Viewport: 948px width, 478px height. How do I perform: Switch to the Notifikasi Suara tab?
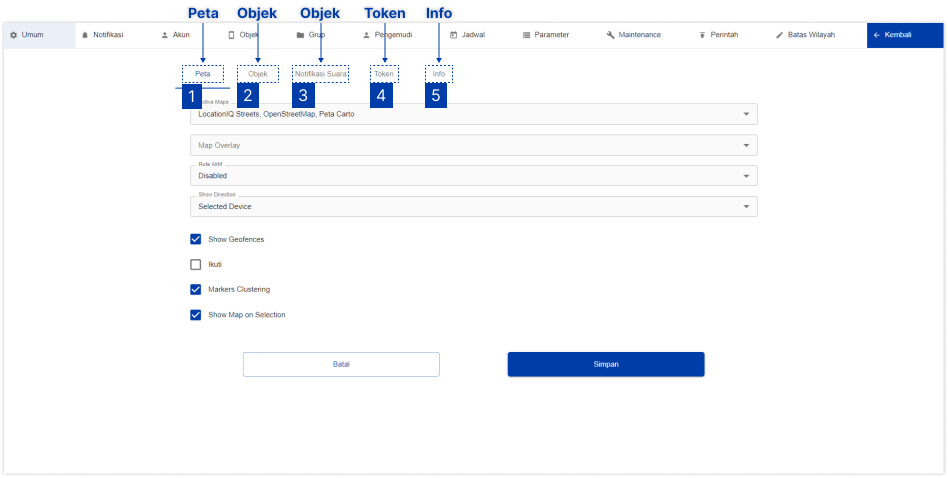click(x=321, y=74)
